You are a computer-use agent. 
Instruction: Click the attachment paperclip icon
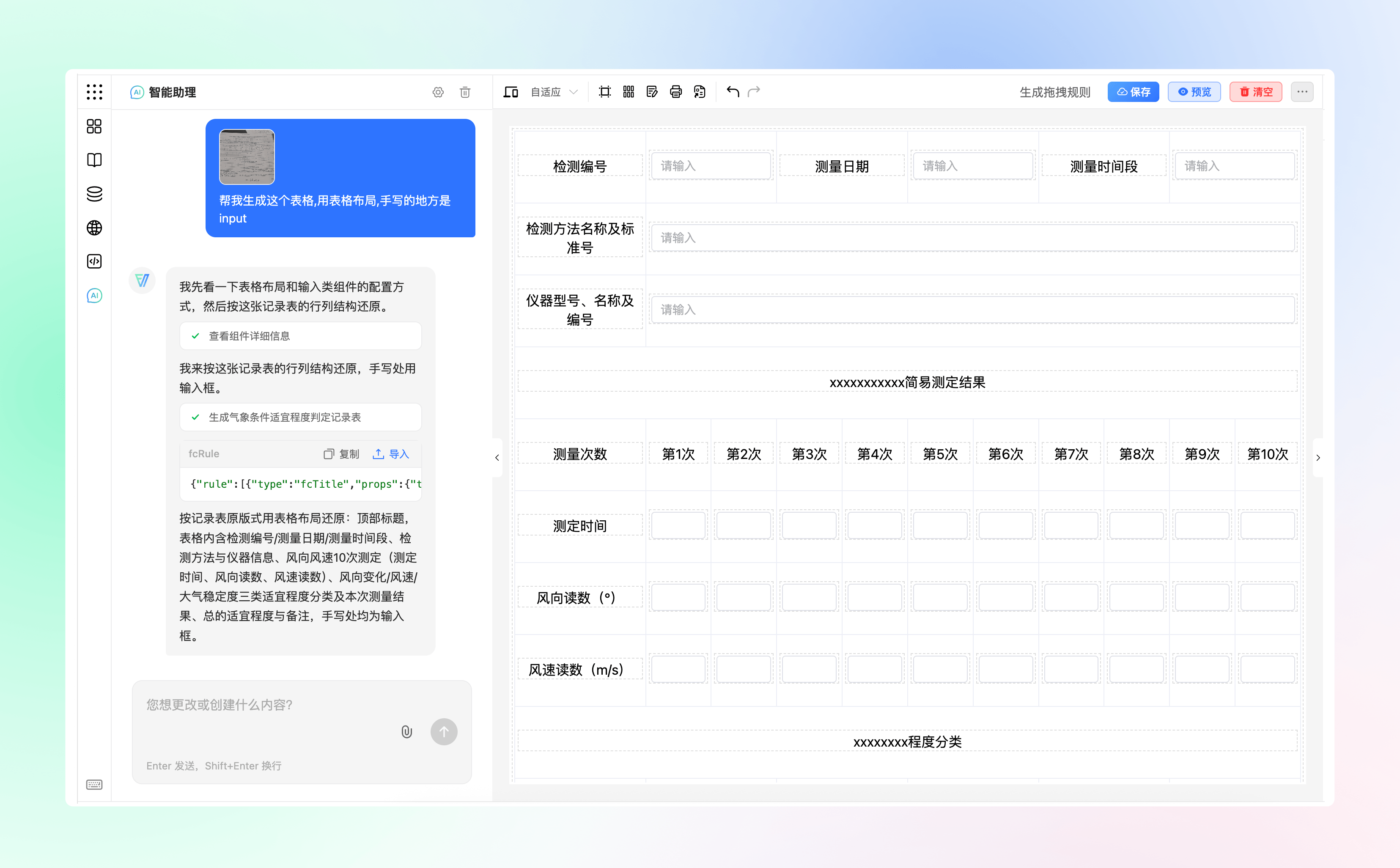pos(406,732)
